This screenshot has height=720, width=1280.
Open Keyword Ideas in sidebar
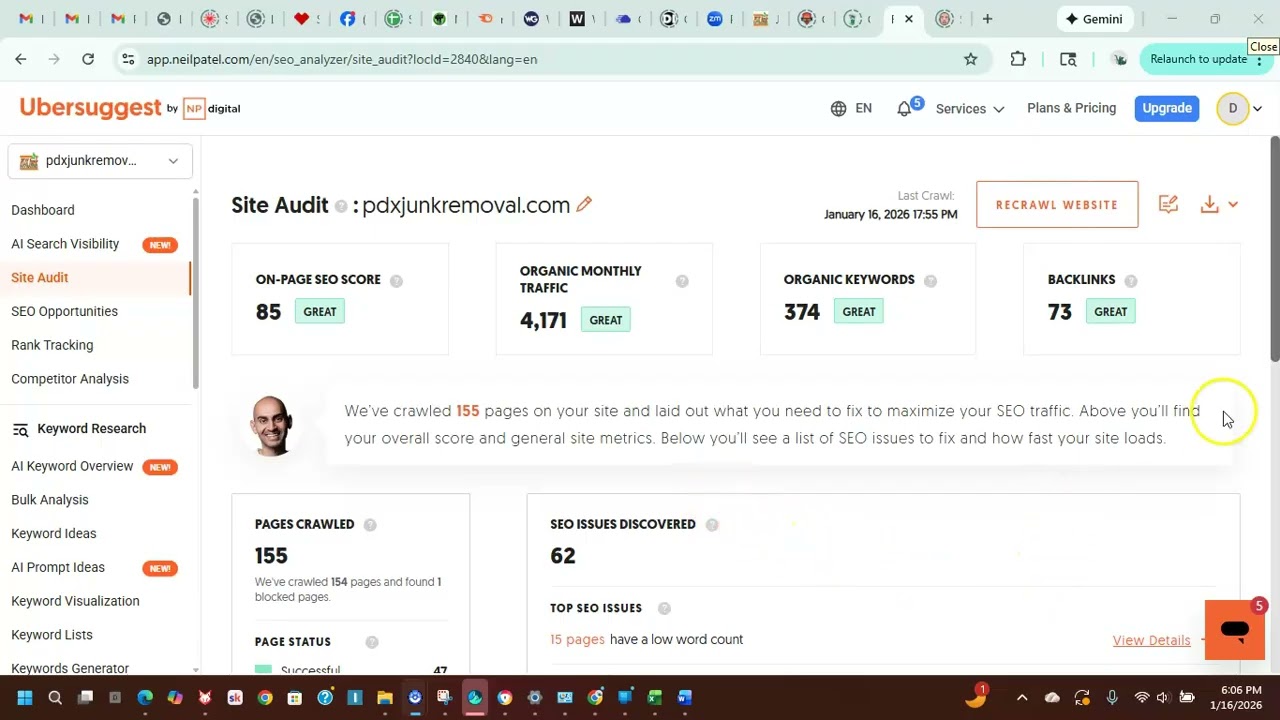click(54, 534)
